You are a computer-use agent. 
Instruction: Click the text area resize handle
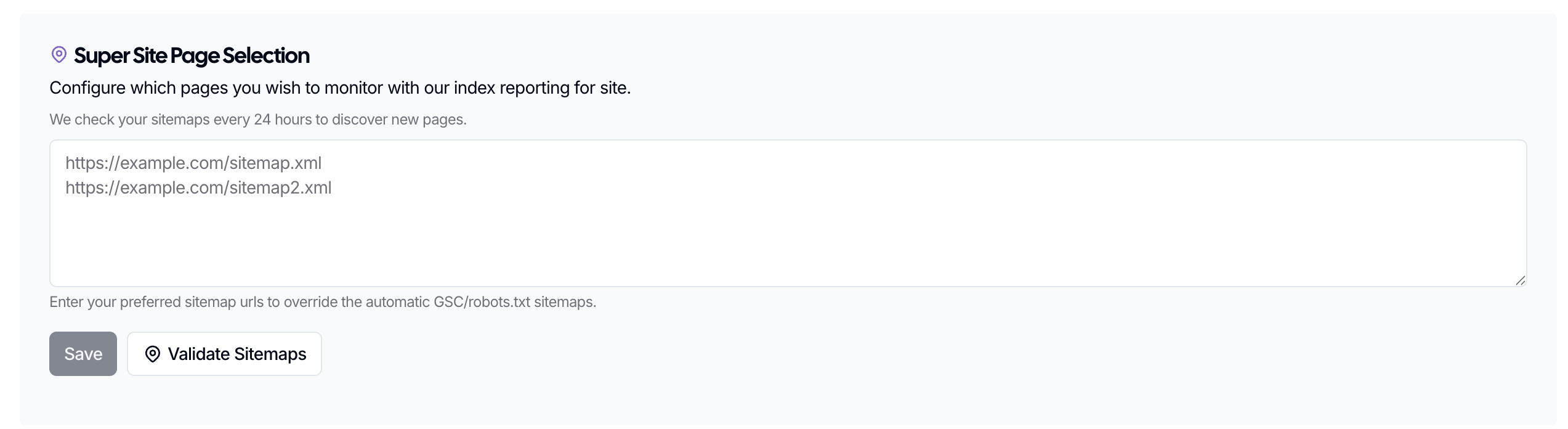(1520, 280)
